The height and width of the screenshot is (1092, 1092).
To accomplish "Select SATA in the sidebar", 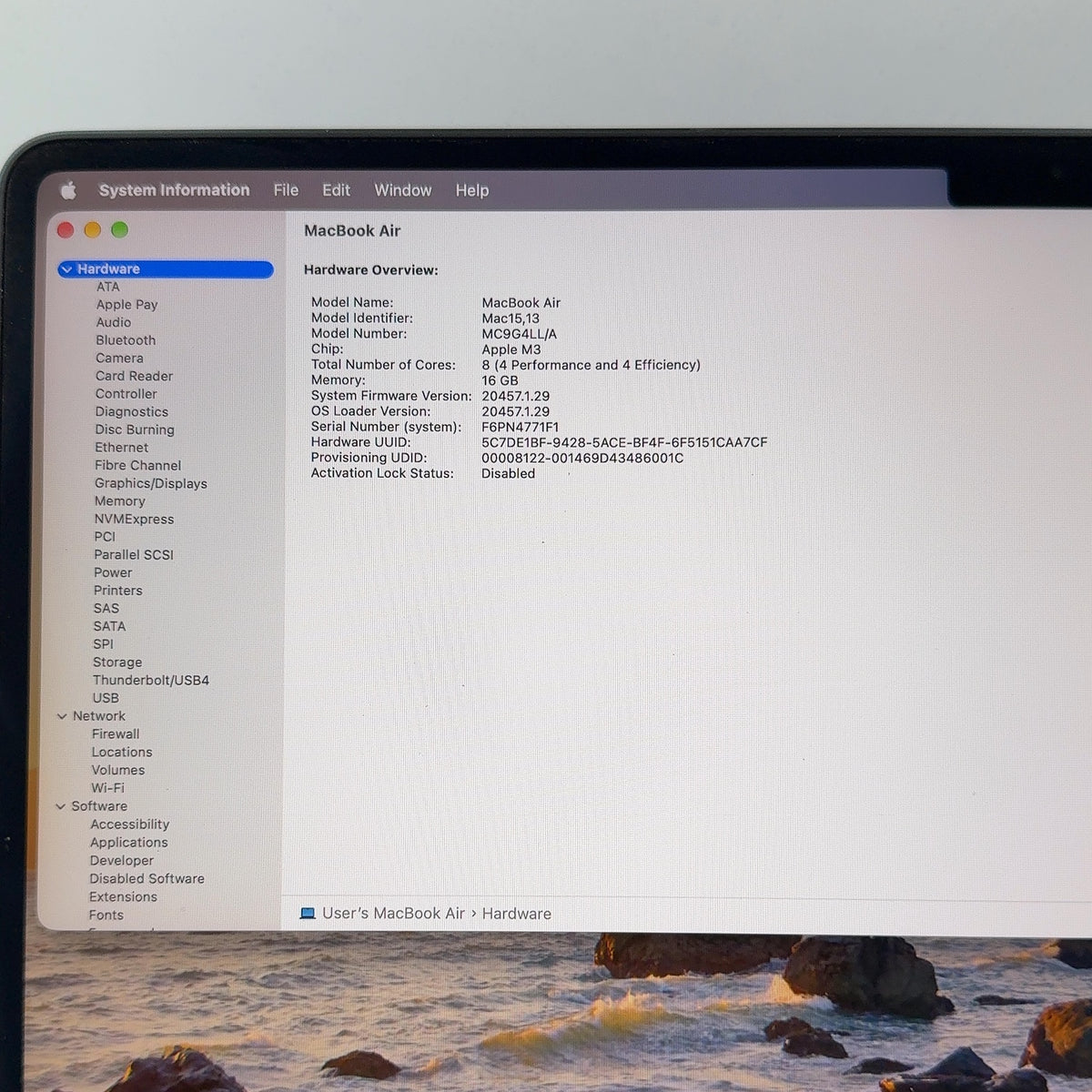I will point(109,626).
